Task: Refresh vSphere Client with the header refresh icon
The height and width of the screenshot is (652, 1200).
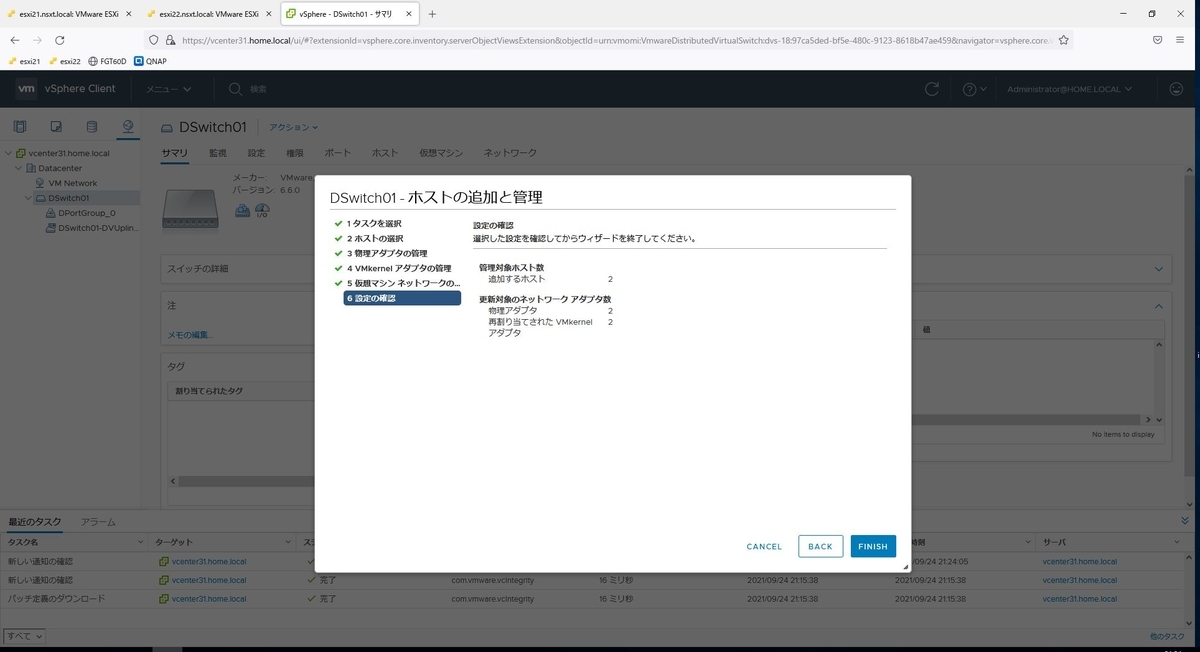Action: 932,89
